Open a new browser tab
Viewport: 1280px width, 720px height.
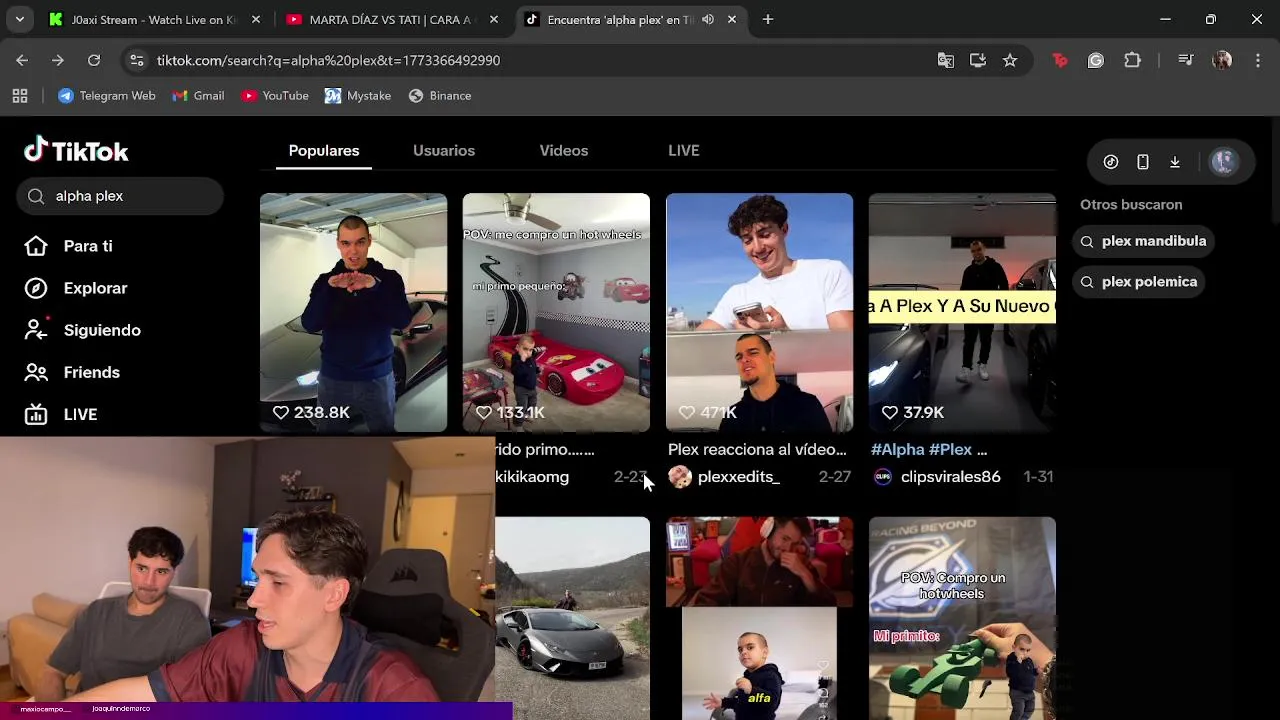click(x=768, y=19)
